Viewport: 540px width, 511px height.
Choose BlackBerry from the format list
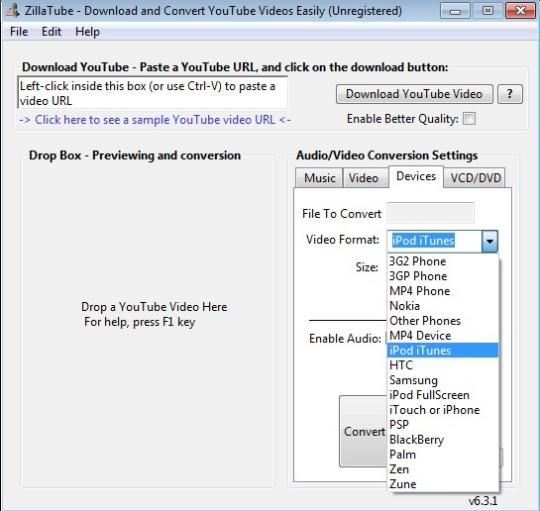point(443,439)
